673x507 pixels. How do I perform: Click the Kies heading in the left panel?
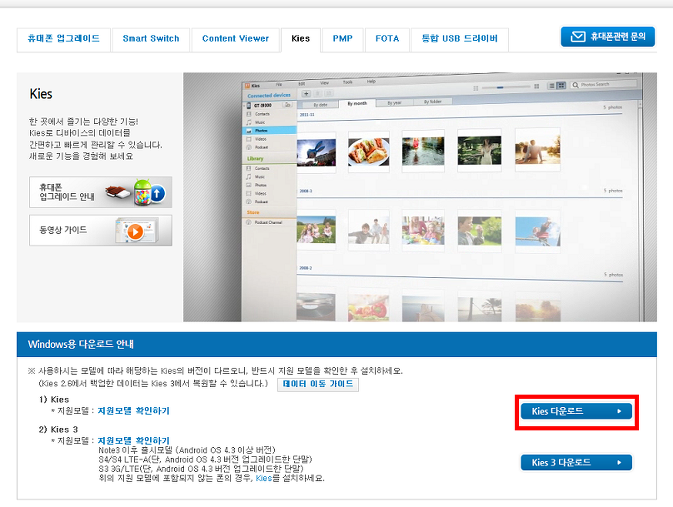[41, 94]
